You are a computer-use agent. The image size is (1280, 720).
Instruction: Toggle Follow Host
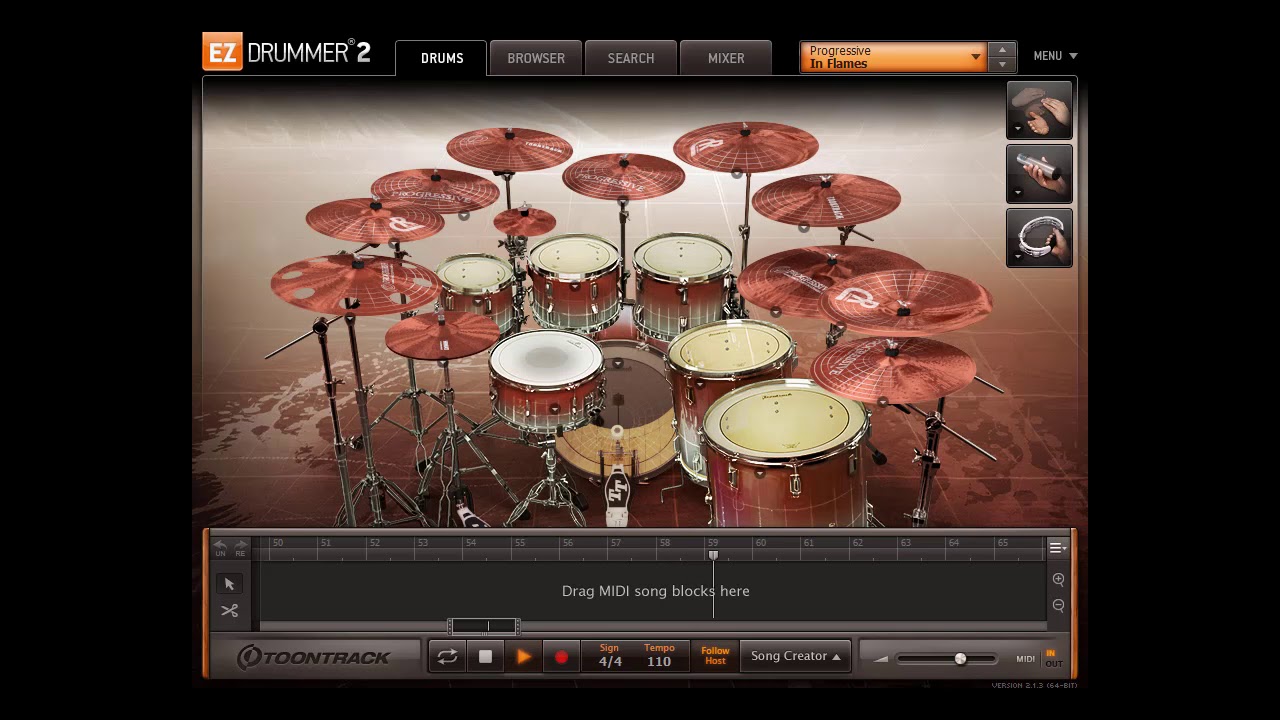pyautogui.click(x=715, y=656)
